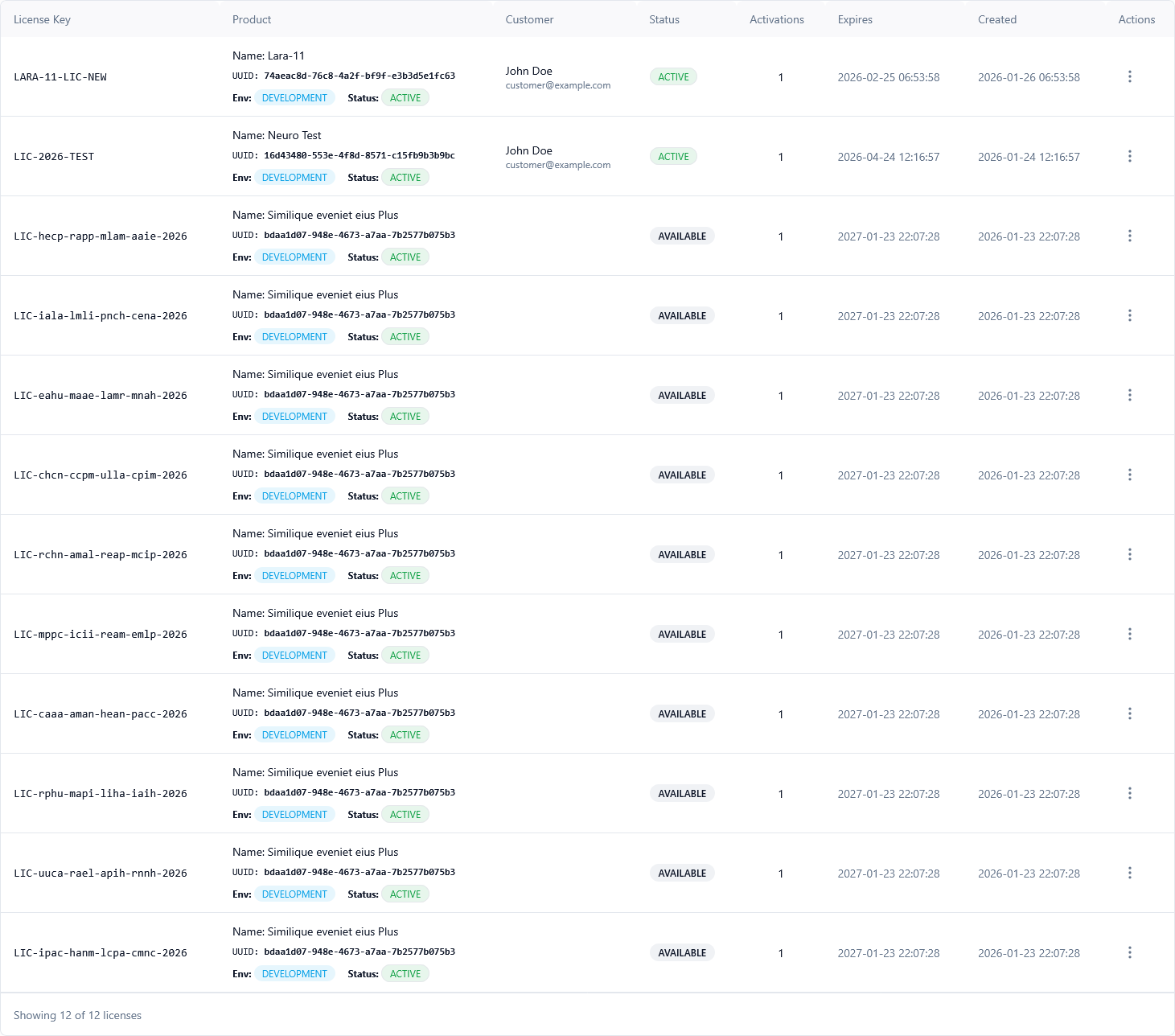This screenshot has height=1036, width=1175.
Task: Open actions for LIC-uuca-rael-apih-rnnh-2026
Action: (x=1130, y=873)
